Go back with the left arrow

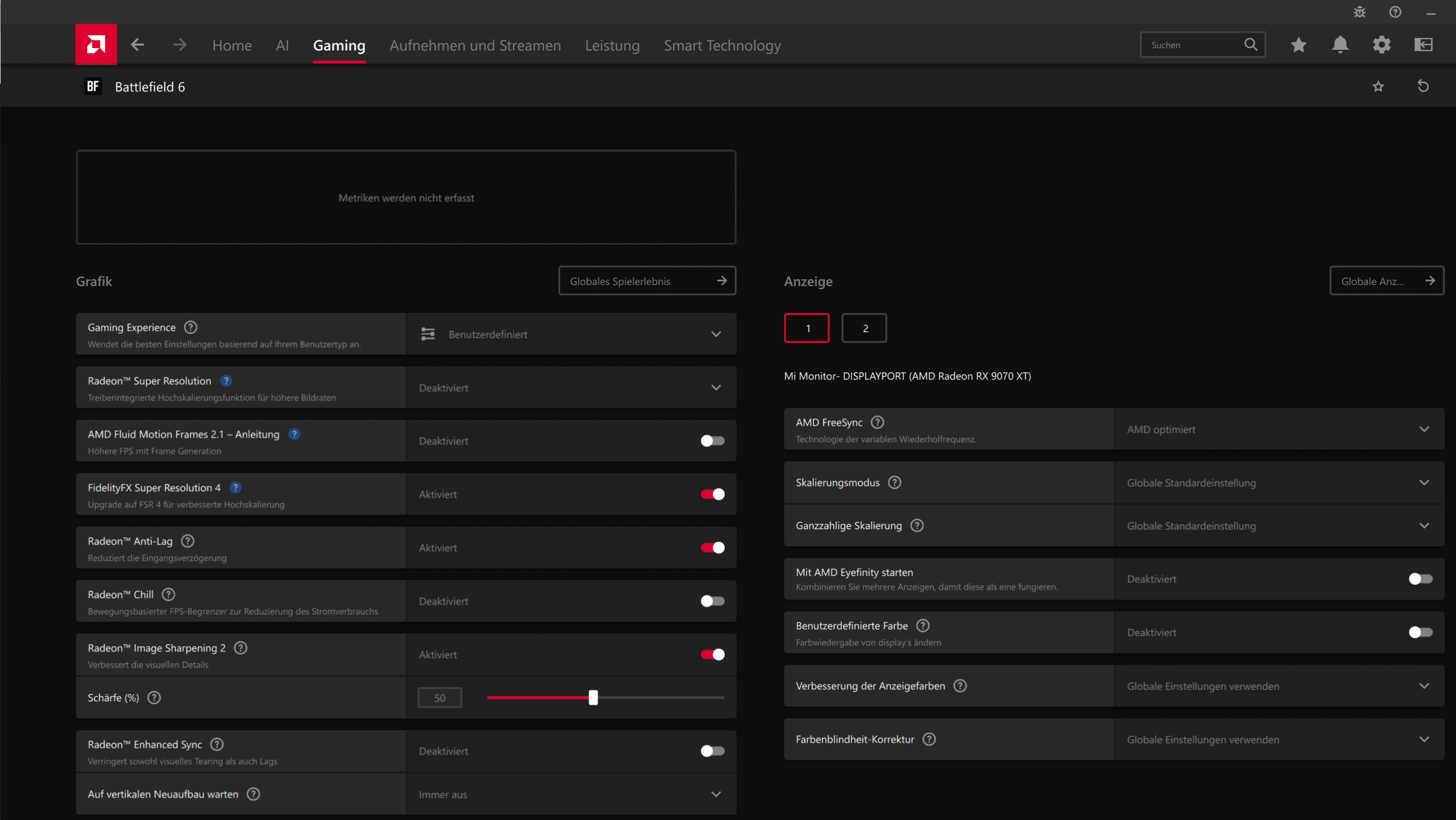click(x=137, y=45)
